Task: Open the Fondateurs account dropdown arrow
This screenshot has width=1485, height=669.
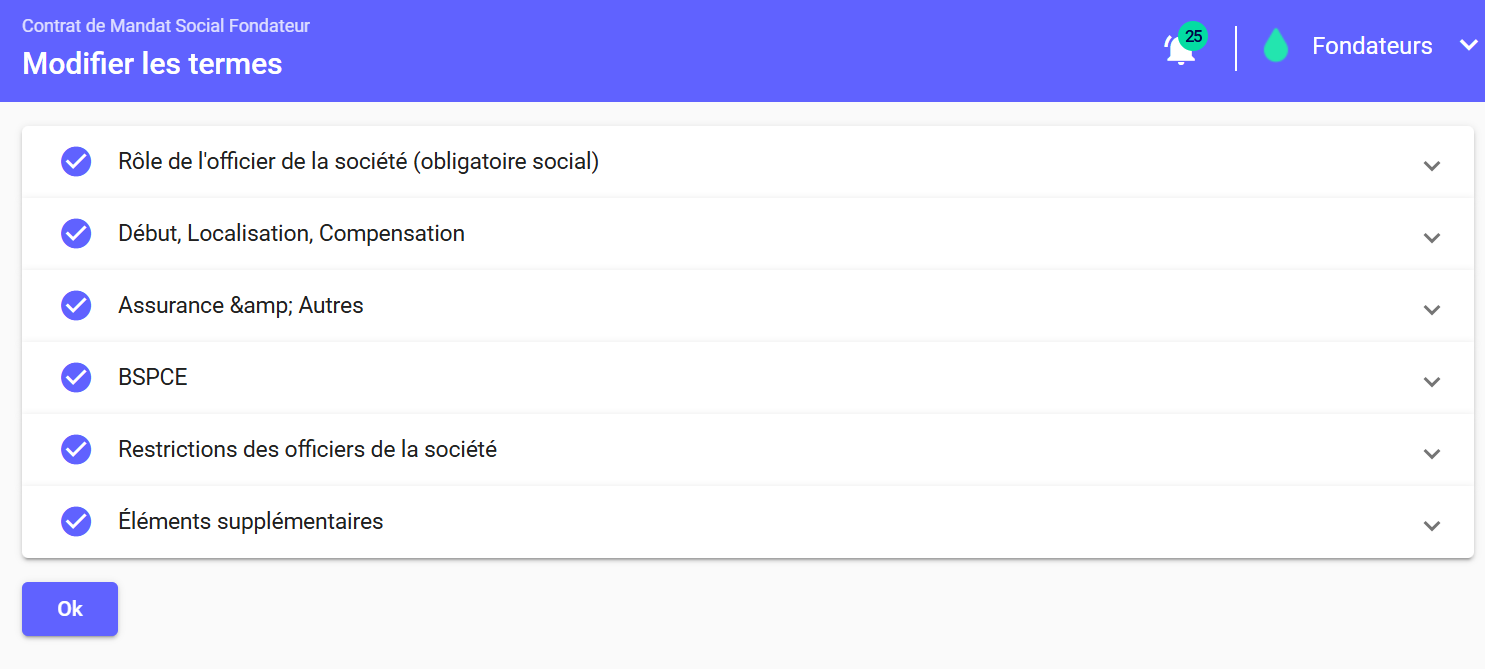Action: tap(1468, 45)
